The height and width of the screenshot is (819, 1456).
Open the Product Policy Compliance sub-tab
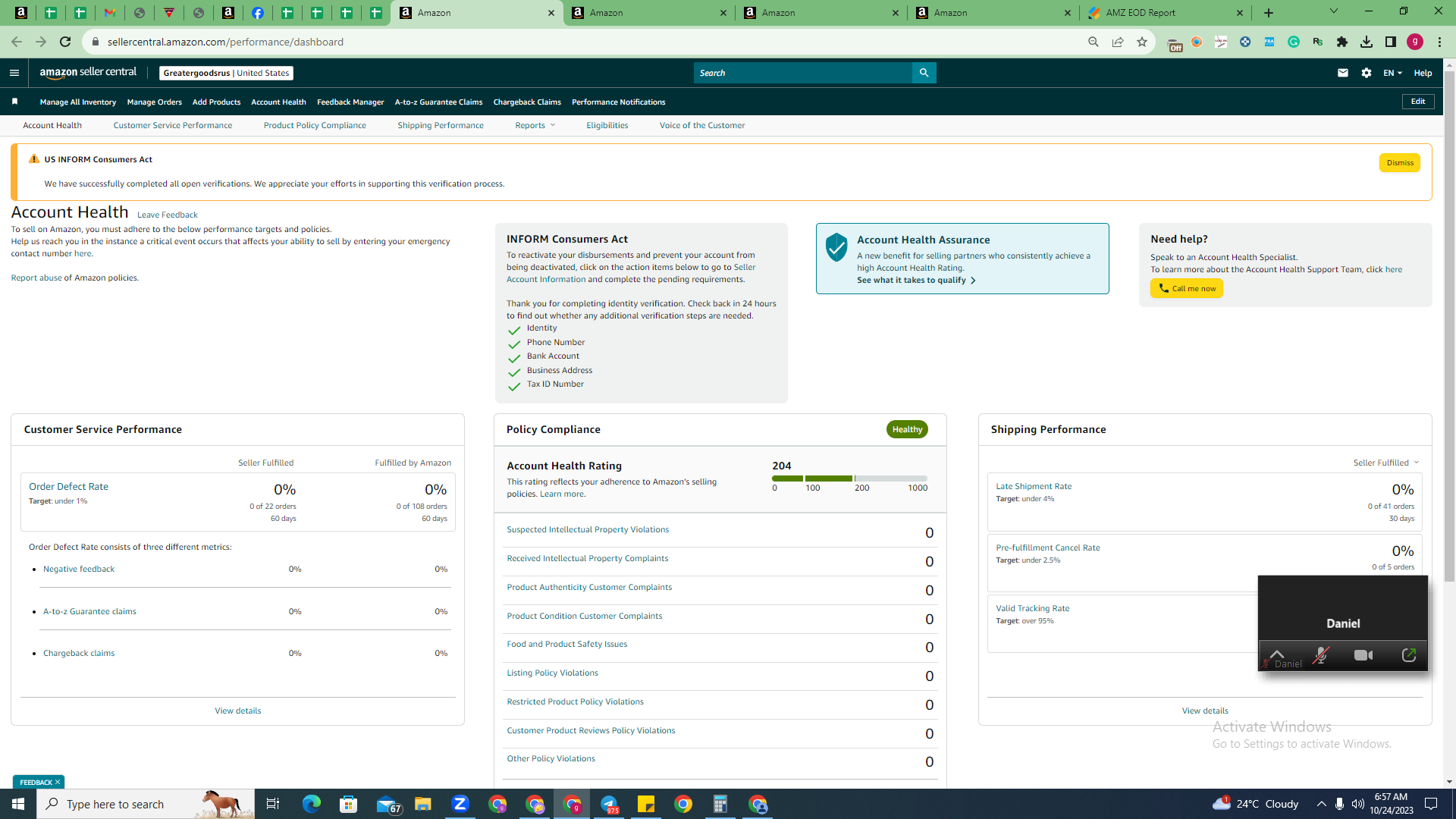coord(315,125)
